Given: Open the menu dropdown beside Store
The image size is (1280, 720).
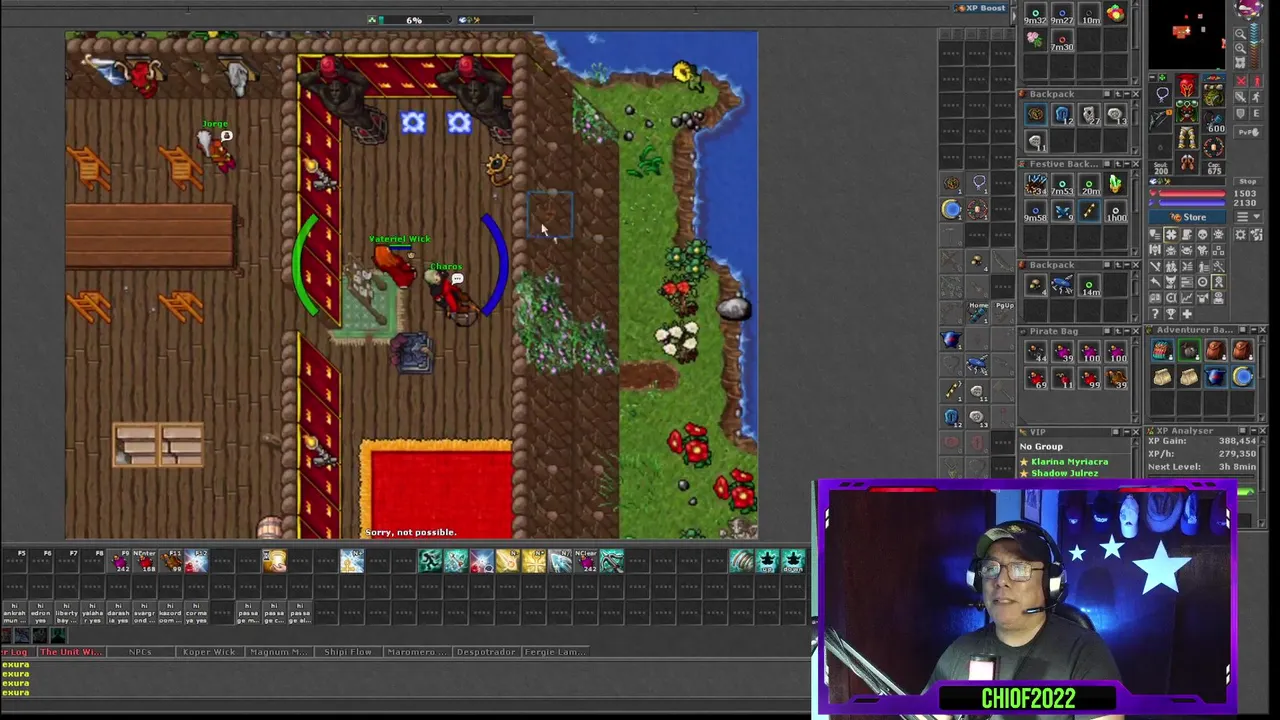Looking at the screenshot, I should pos(1249,216).
